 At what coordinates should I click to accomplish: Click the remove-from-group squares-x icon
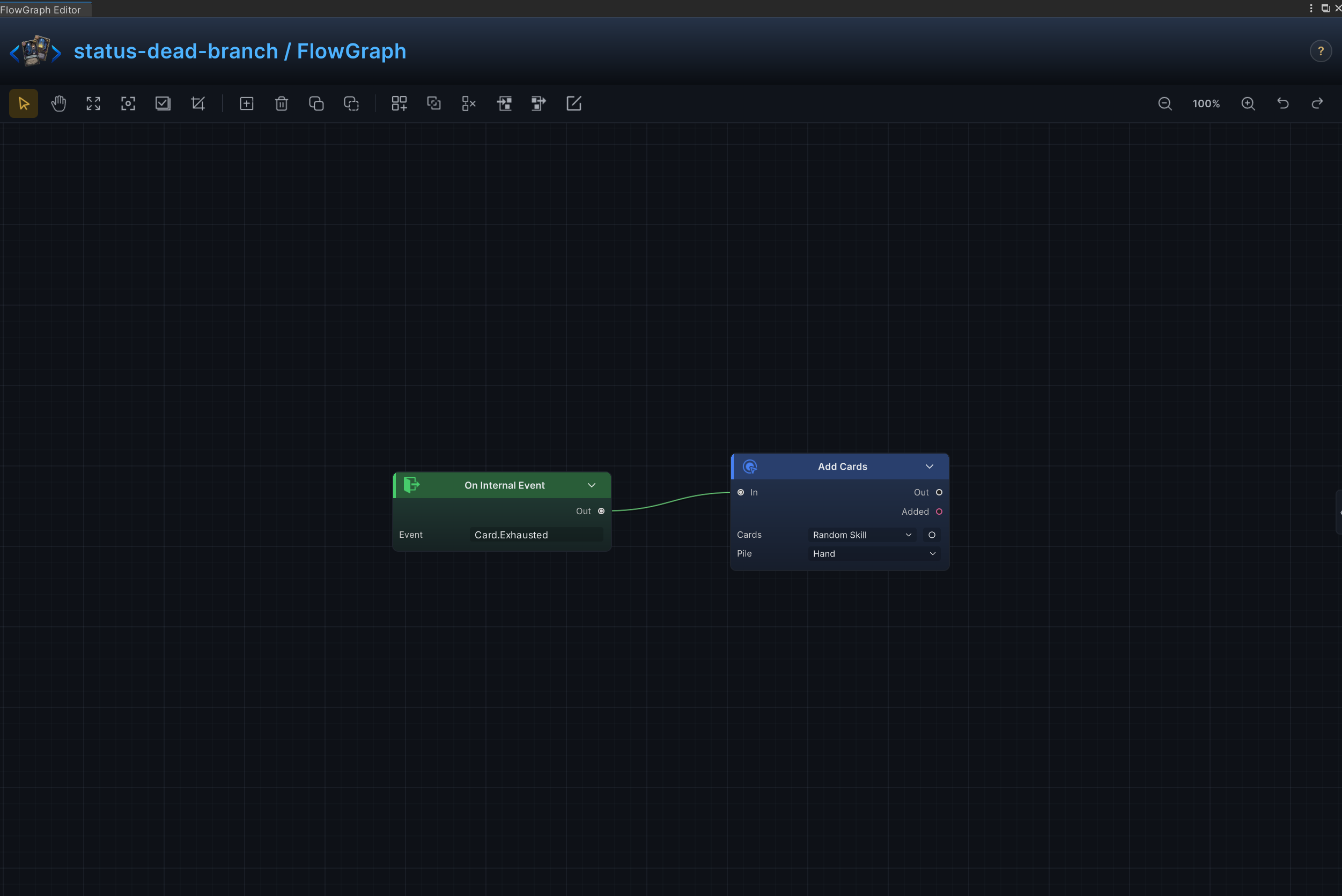click(469, 103)
